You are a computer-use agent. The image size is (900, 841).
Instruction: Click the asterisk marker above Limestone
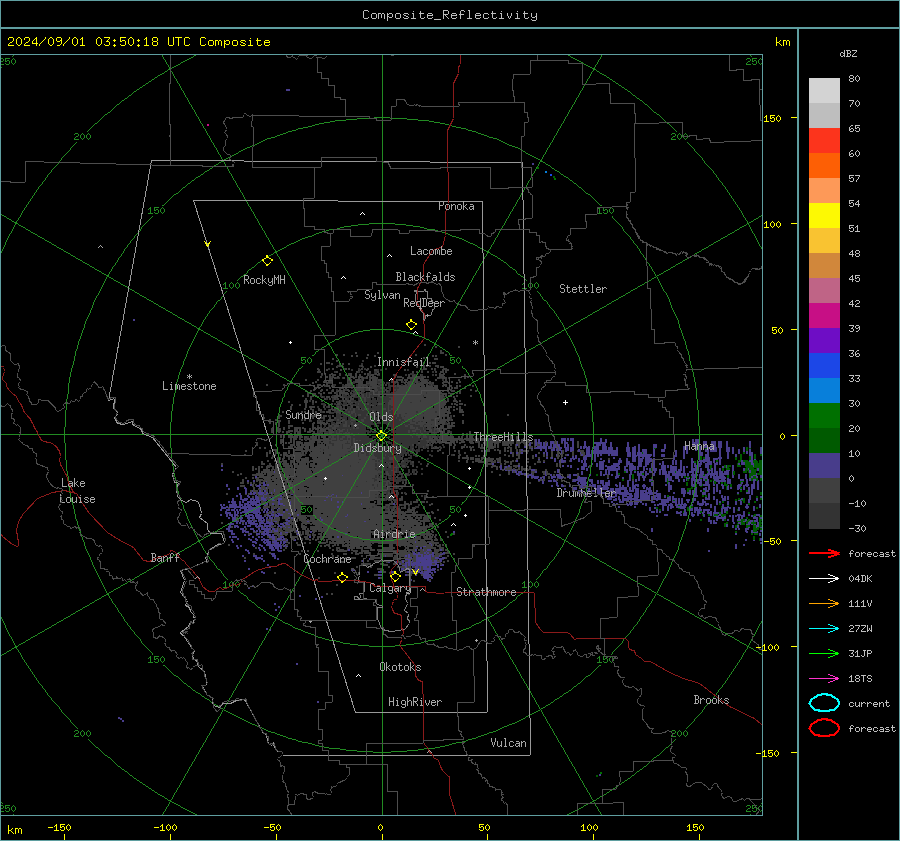click(189, 377)
